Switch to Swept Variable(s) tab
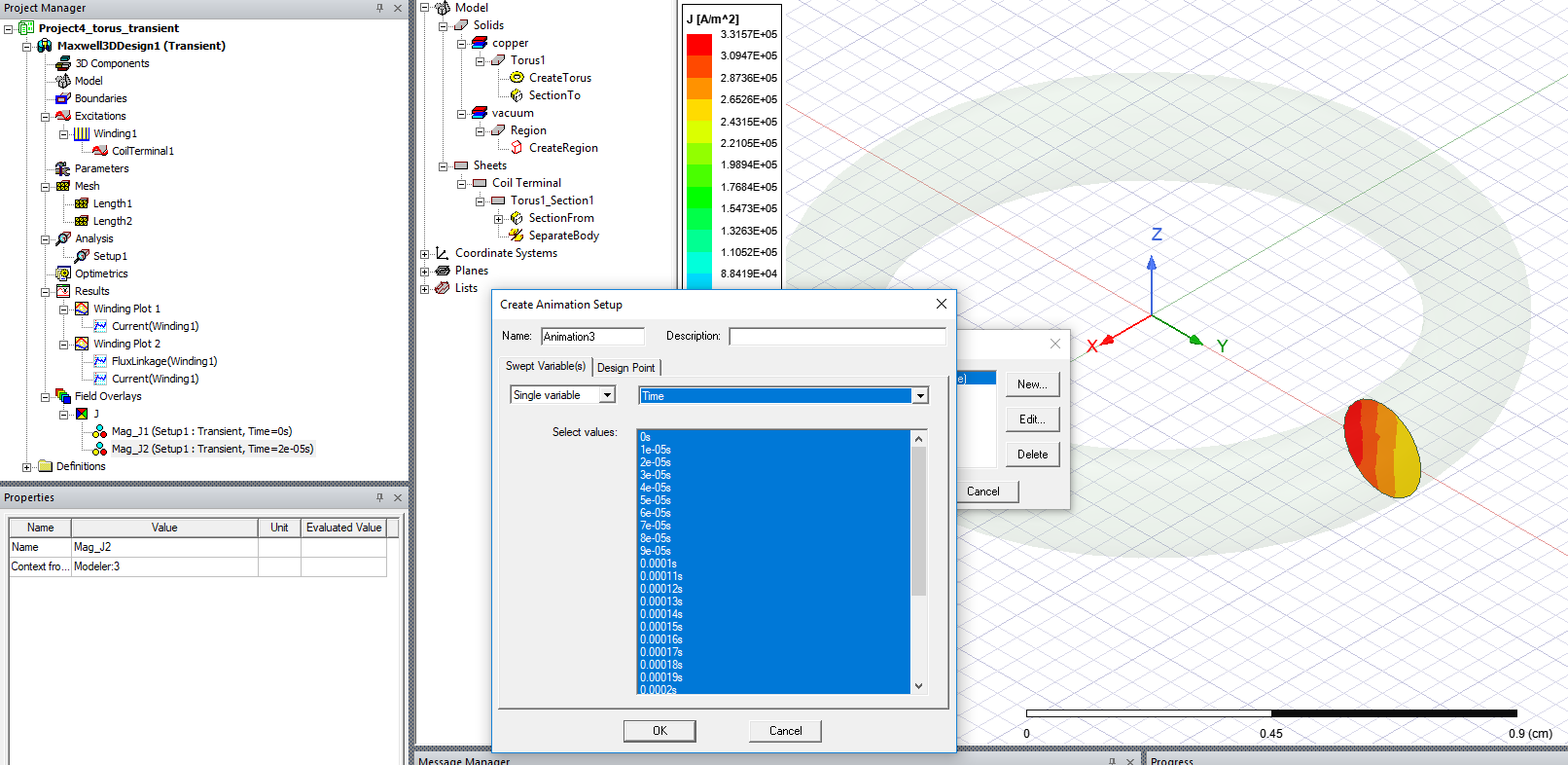The width and height of the screenshot is (1568, 765). (545, 366)
